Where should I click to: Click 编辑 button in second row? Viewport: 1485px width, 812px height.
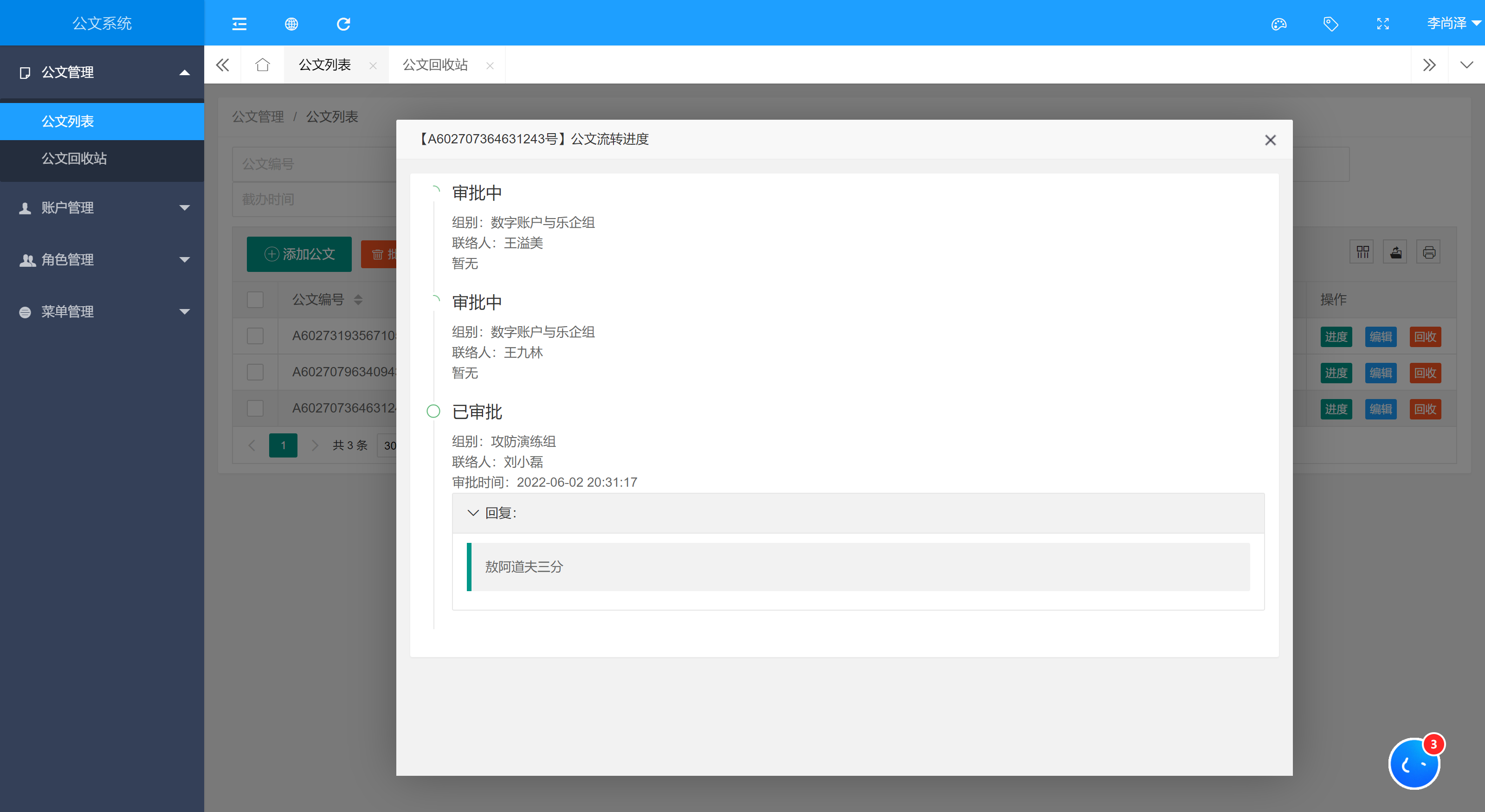tap(1381, 373)
